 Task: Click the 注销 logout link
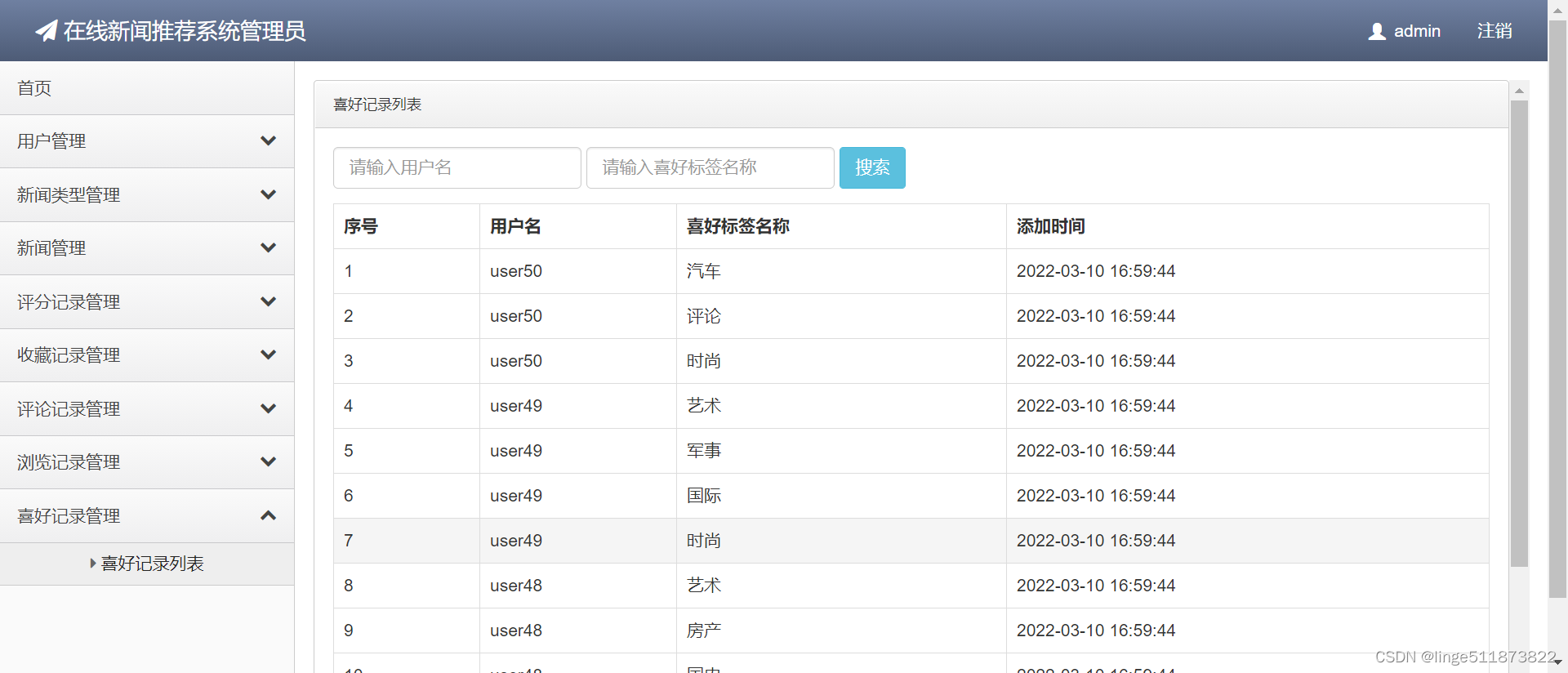[x=1494, y=31]
